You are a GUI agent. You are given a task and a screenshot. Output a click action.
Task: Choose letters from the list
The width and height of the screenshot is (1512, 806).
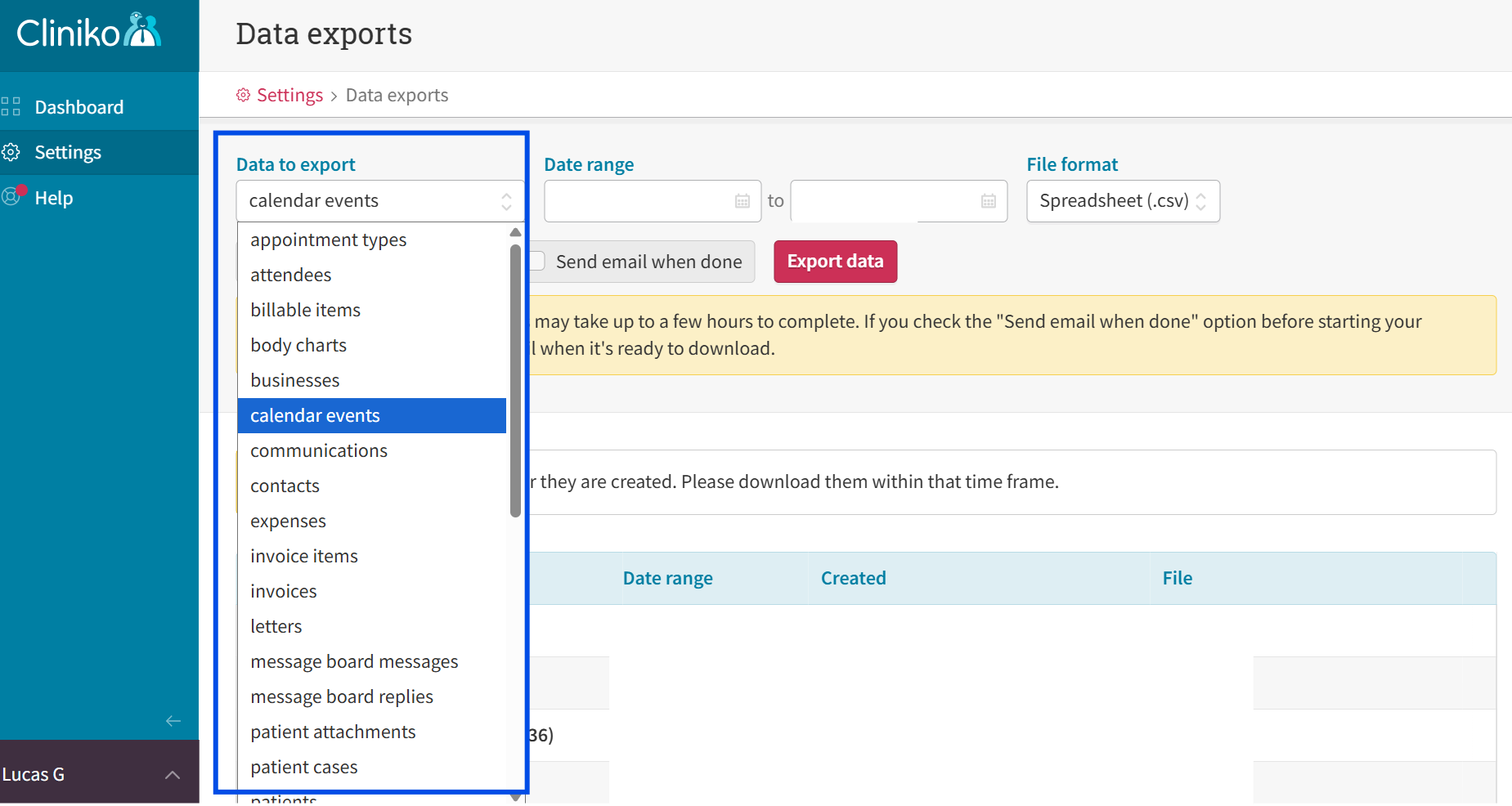point(372,627)
